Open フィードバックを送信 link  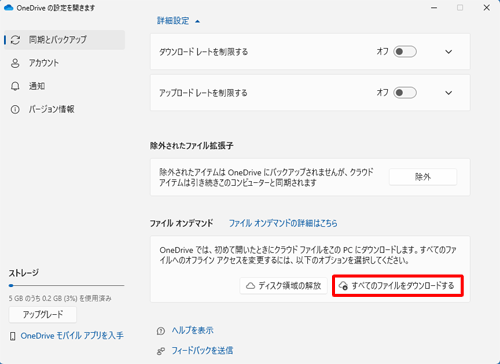pos(202,351)
